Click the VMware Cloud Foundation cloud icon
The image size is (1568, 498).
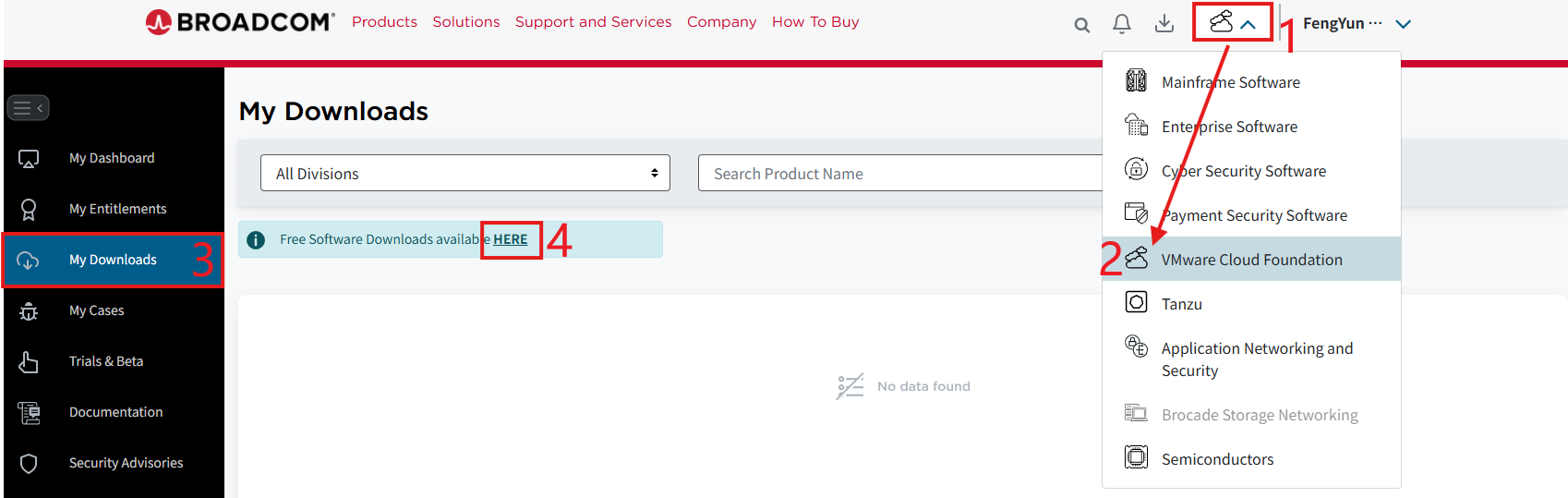[1136, 258]
